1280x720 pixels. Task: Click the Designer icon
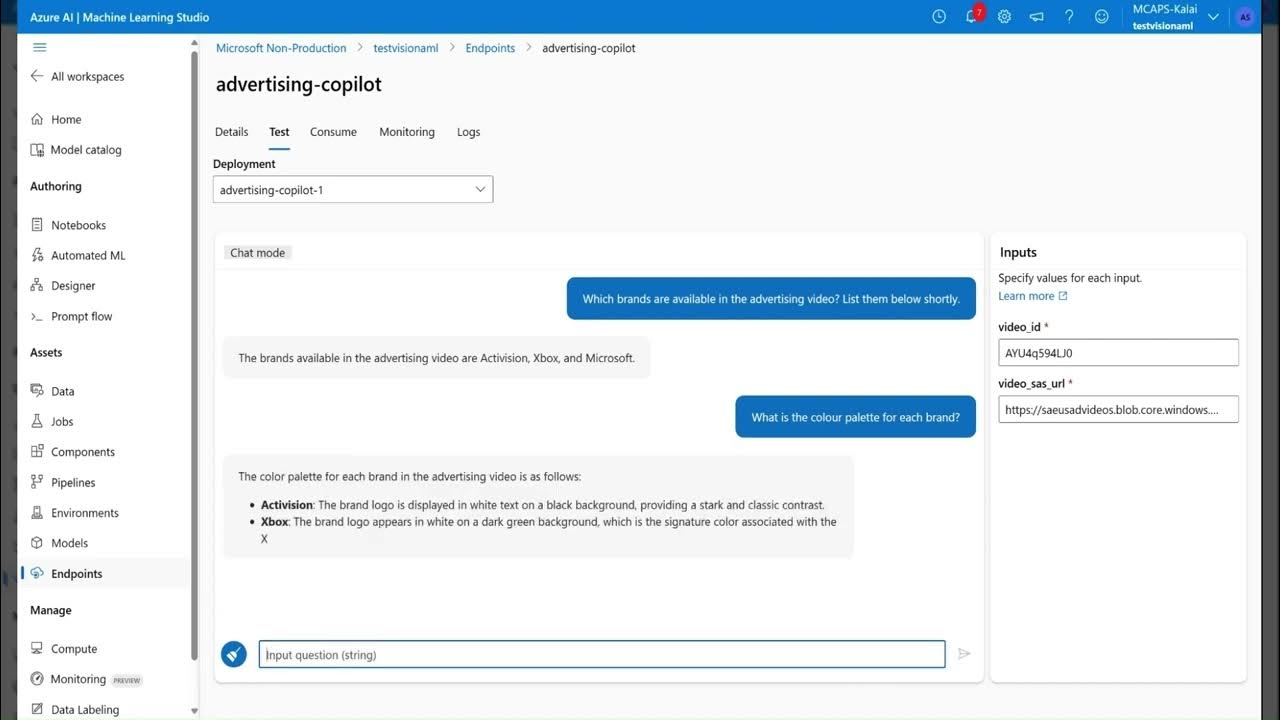(37, 286)
